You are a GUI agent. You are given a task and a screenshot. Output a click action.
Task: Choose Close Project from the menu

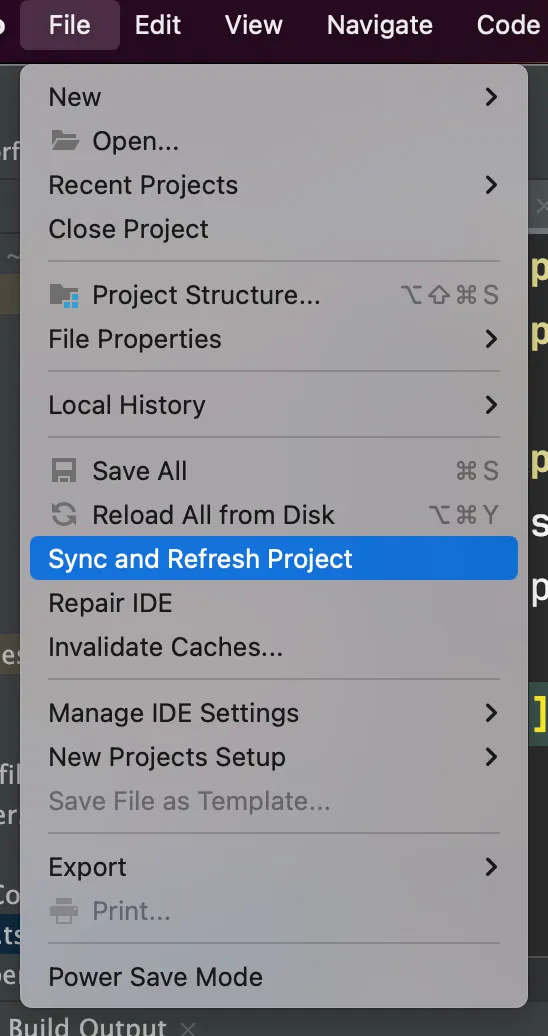274,229
